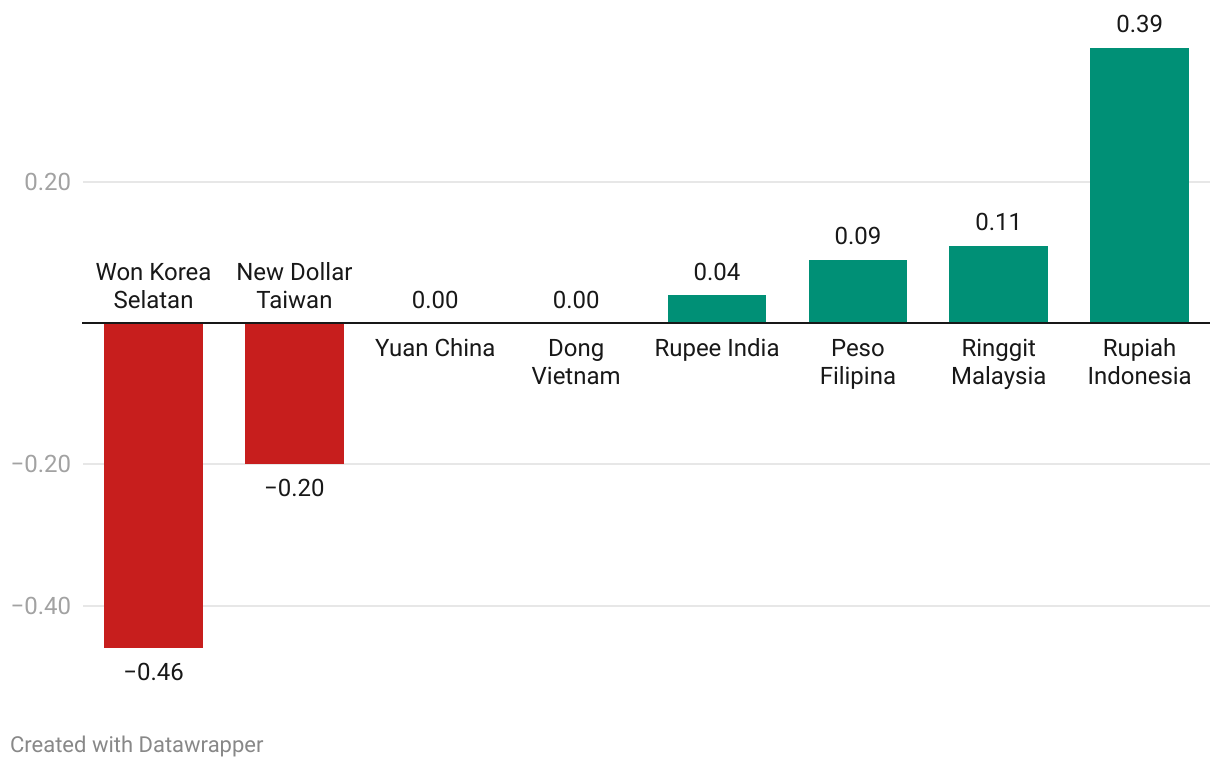Click the Won Korea Selatan label
Screen dimensions: 1220x768
(x=153, y=286)
